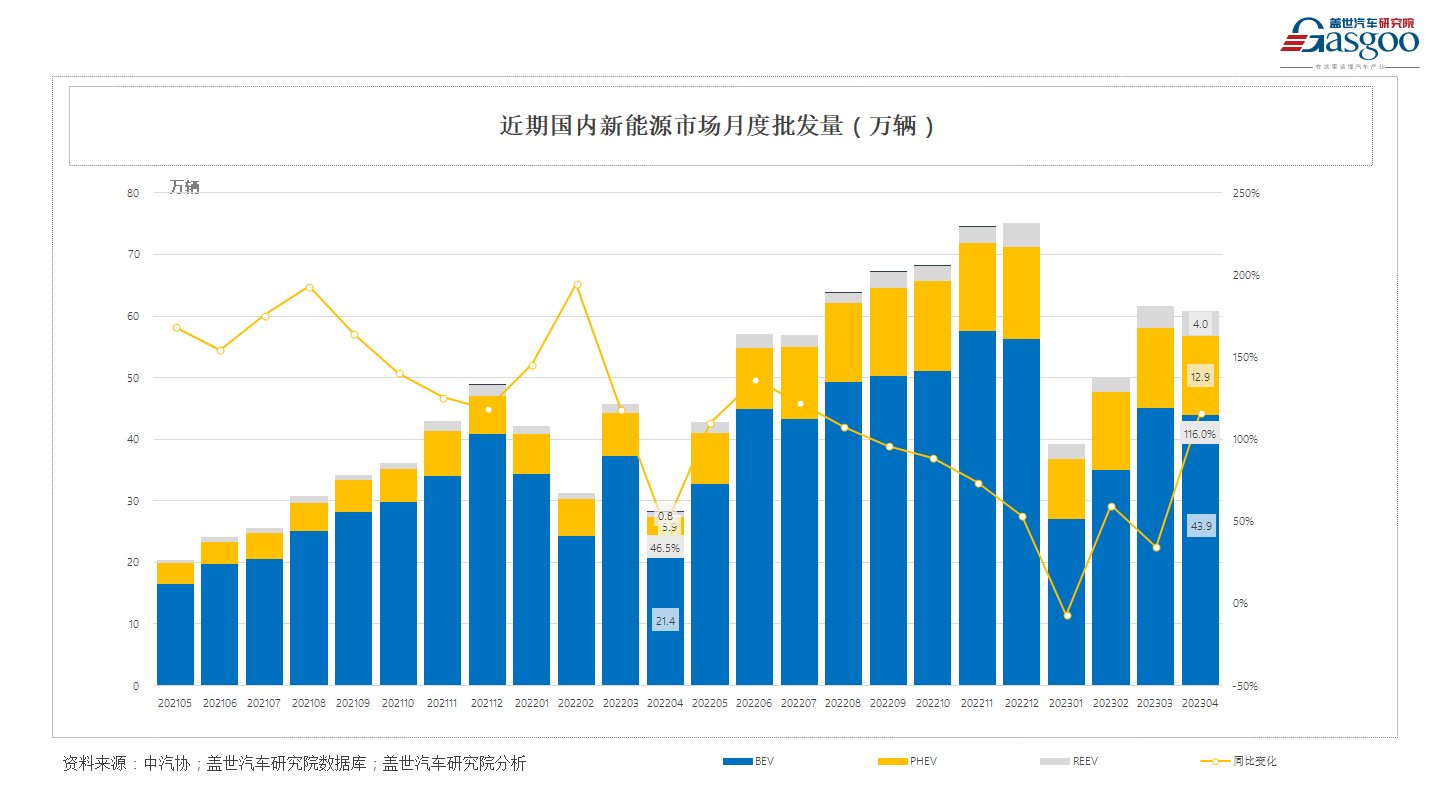Click the 万辆 axis unit label
This screenshot has width=1442, height=799.
186,188
